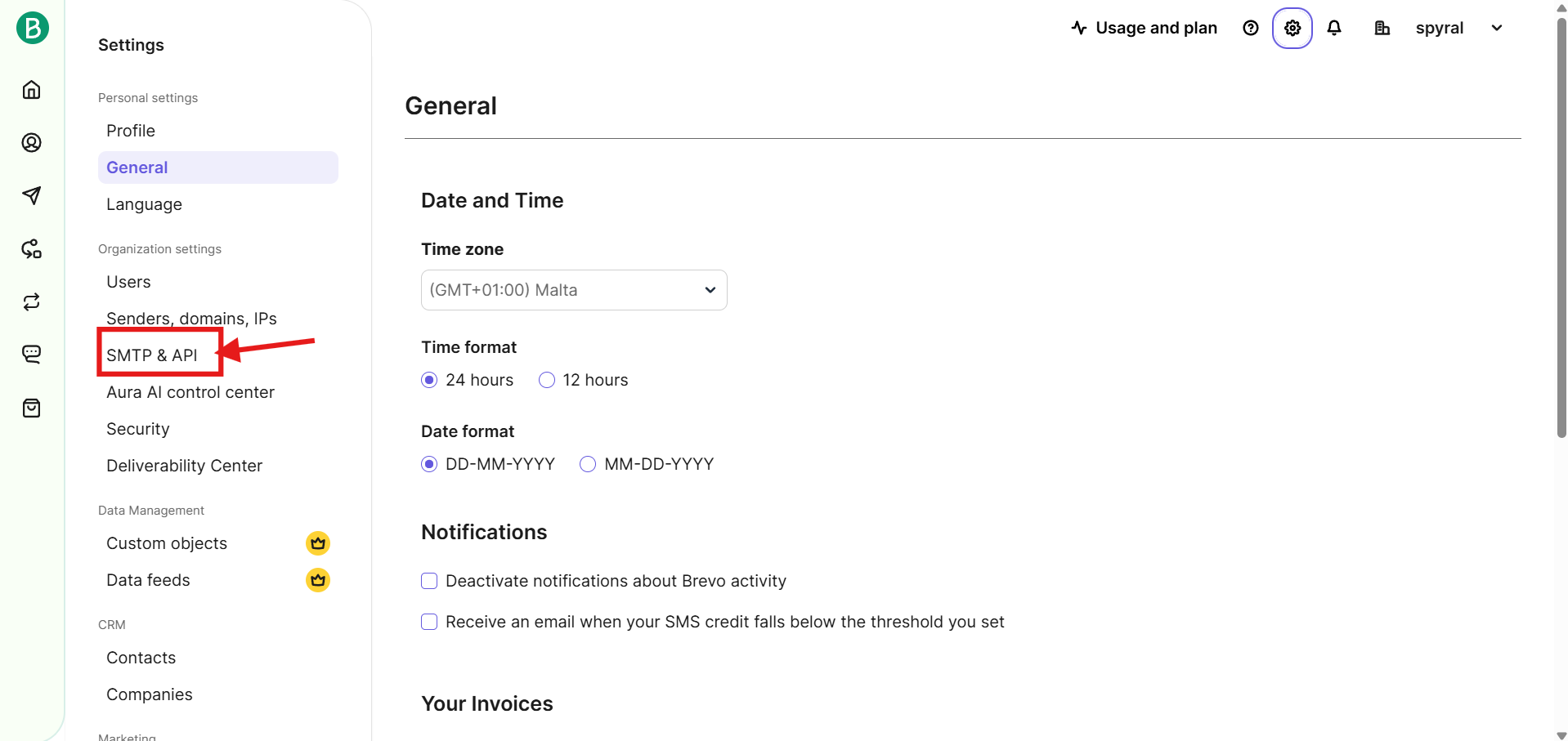Image resolution: width=1568 pixels, height=741 pixels.
Task: Open the Home icon in sidebar
Action: [x=32, y=90]
